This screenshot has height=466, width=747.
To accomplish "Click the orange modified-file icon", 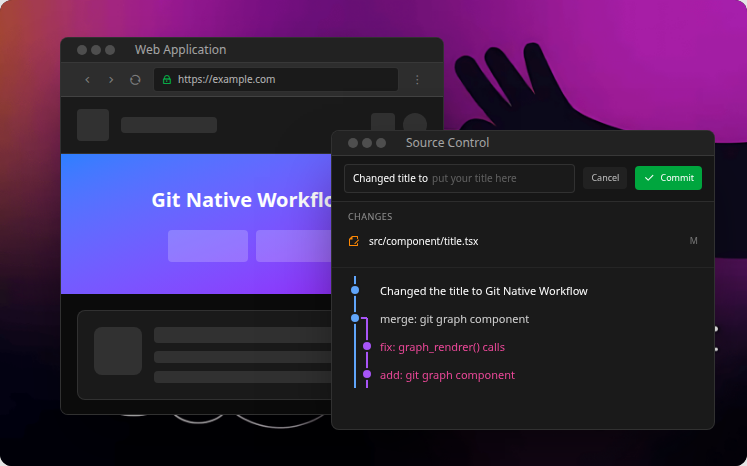I will (353, 241).
